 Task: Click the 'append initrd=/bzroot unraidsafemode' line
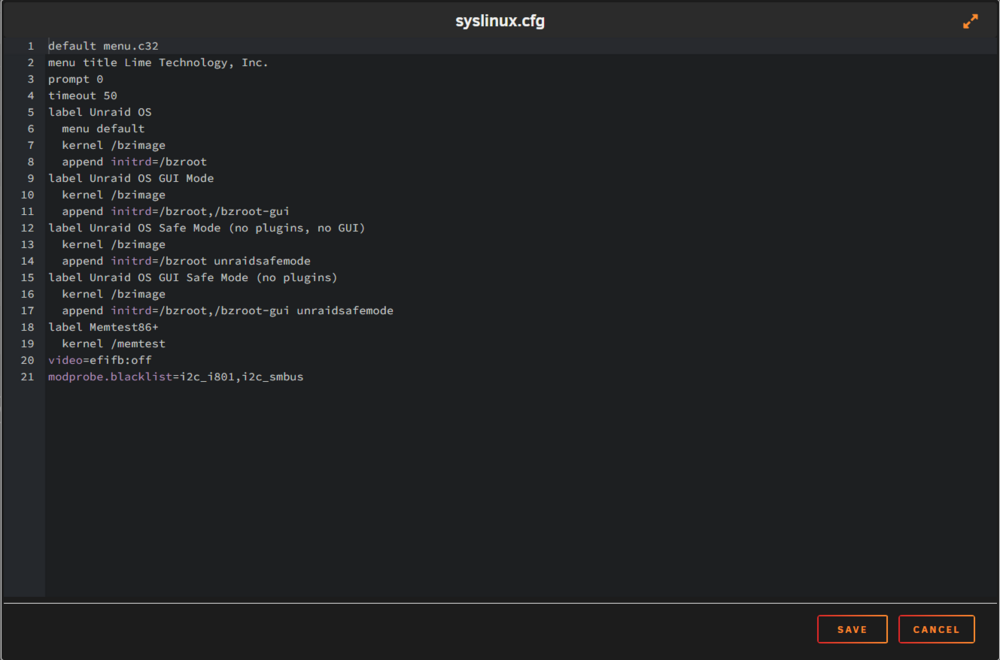click(186, 261)
